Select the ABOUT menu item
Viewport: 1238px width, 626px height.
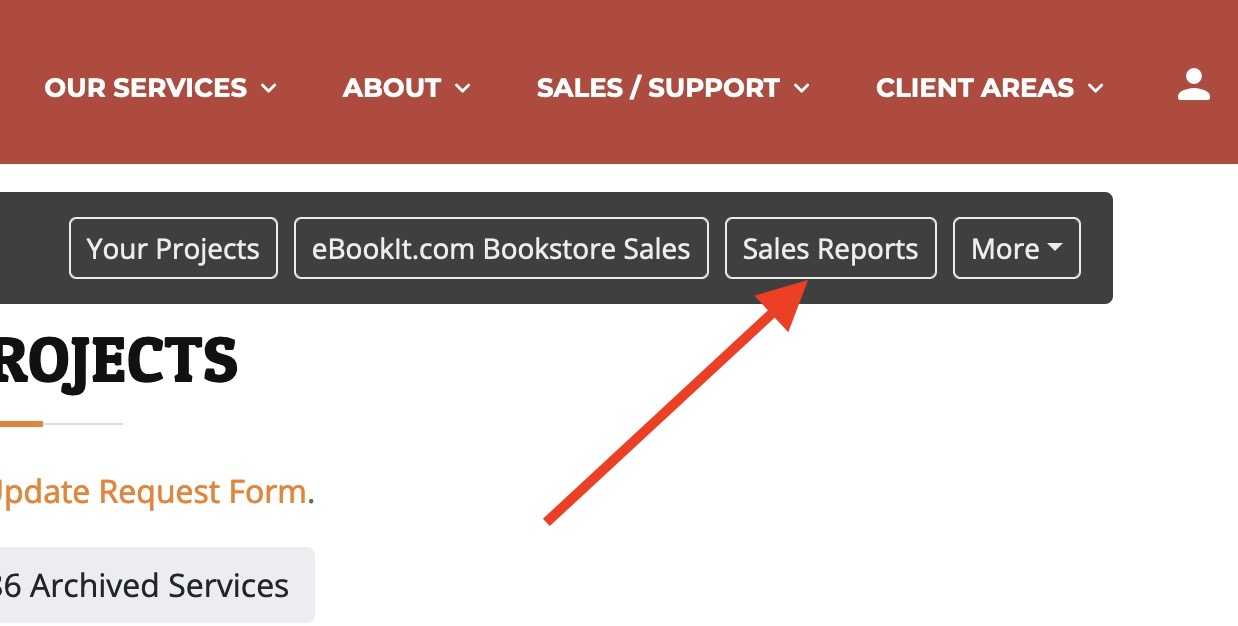[392, 88]
